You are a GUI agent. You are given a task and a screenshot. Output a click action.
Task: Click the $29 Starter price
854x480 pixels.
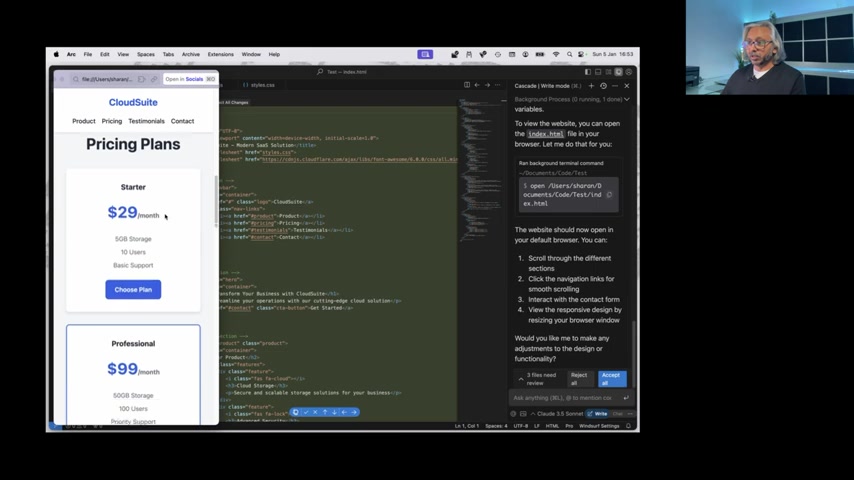pyautogui.click(x=123, y=212)
